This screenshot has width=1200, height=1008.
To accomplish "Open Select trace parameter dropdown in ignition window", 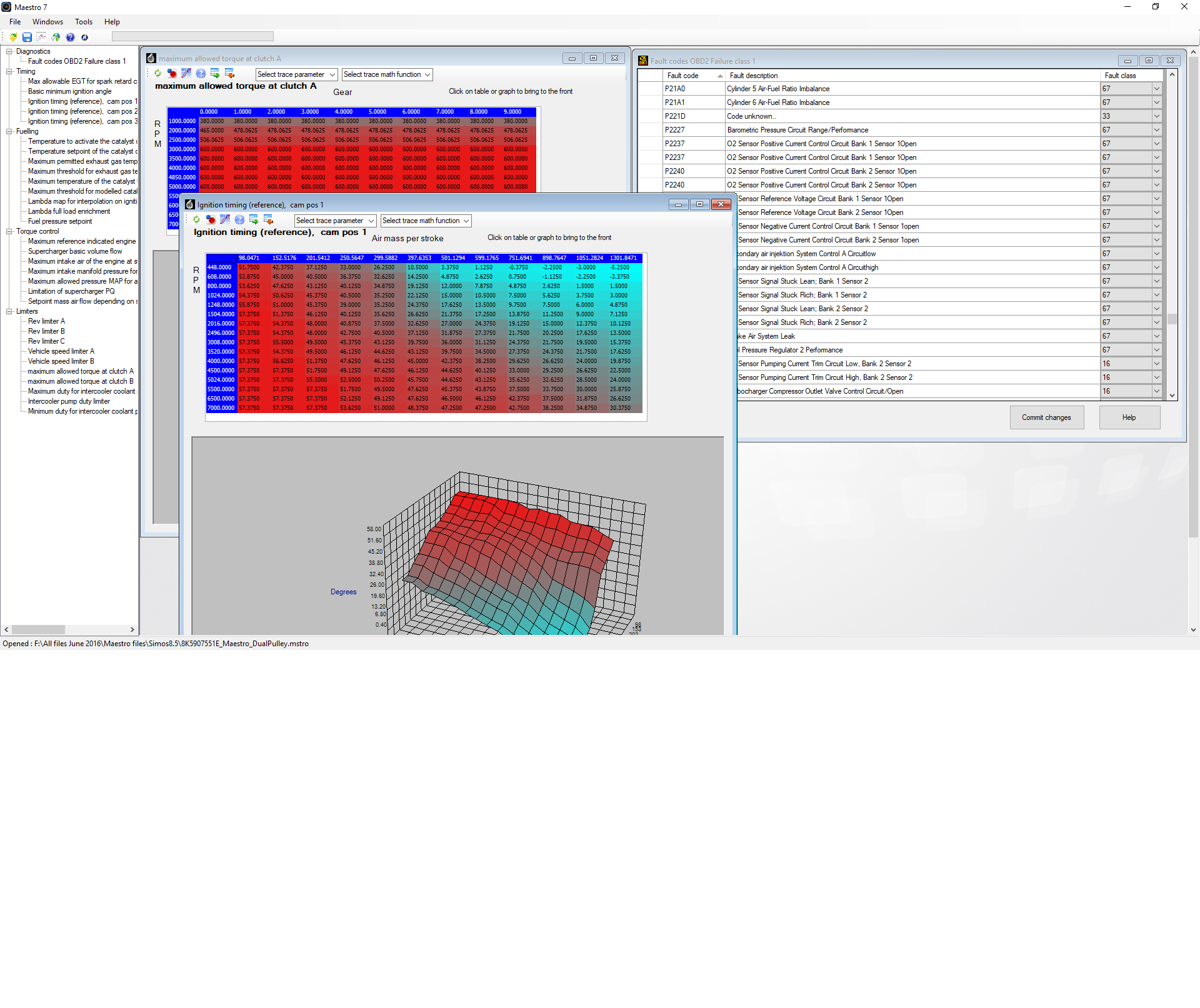I will point(335,221).
